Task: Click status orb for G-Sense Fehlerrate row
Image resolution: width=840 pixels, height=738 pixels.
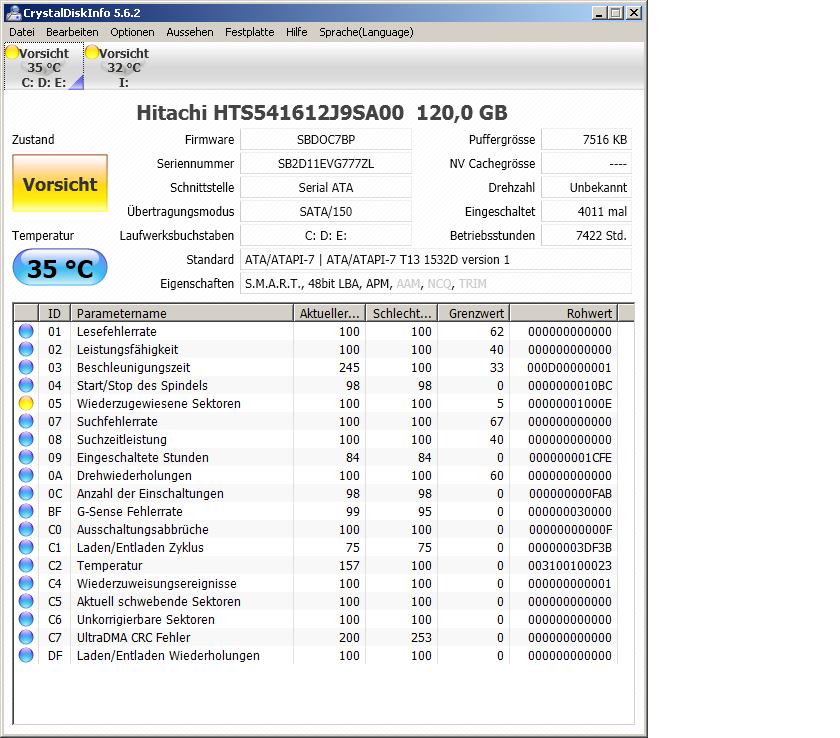Action: coord(26,511)
